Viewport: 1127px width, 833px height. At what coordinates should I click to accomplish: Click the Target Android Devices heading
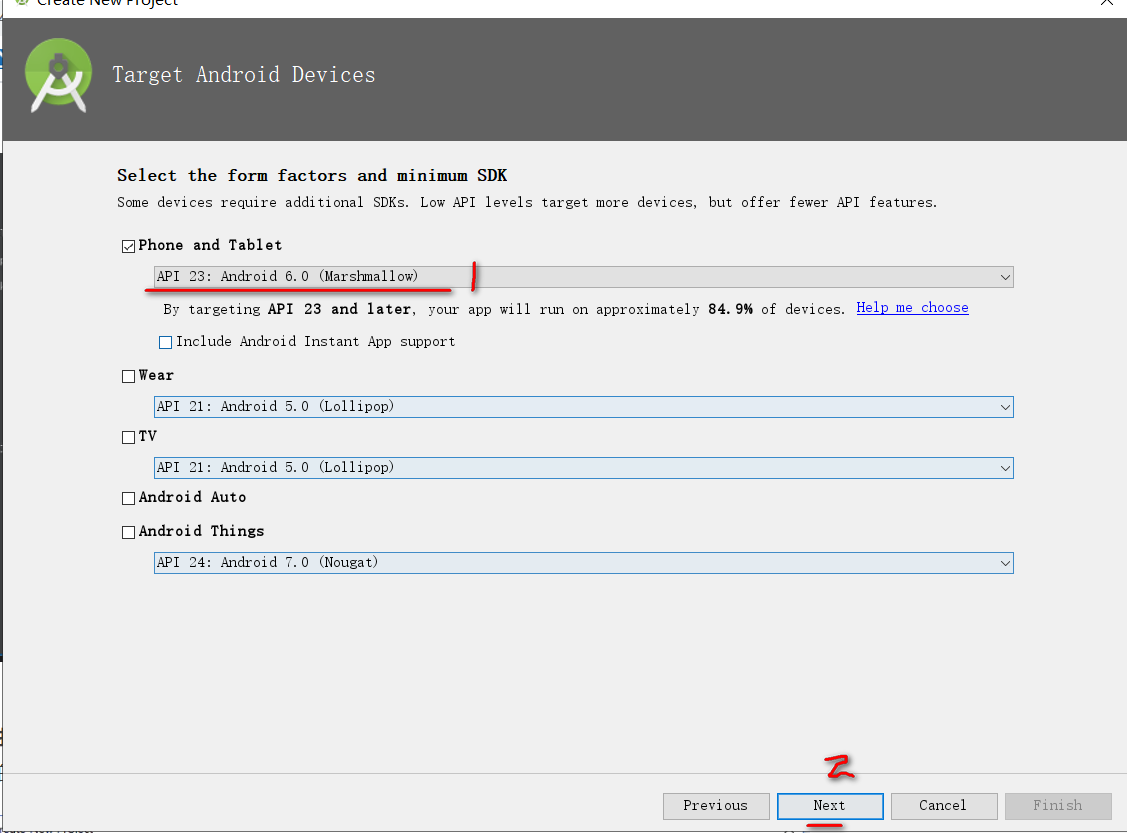point(244,75)
